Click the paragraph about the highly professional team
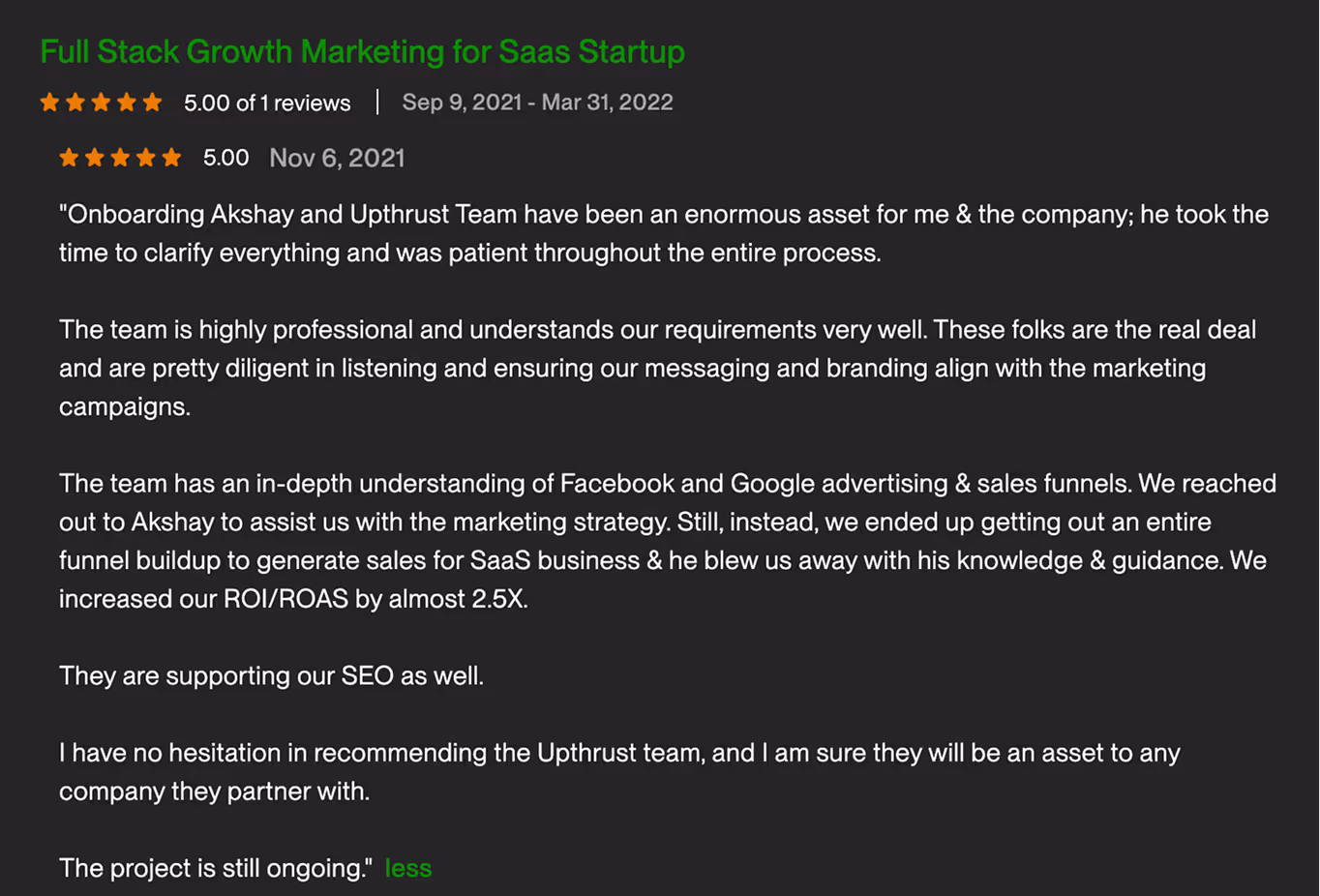This screenshot has height=896, width=1320. coord(658,368)
